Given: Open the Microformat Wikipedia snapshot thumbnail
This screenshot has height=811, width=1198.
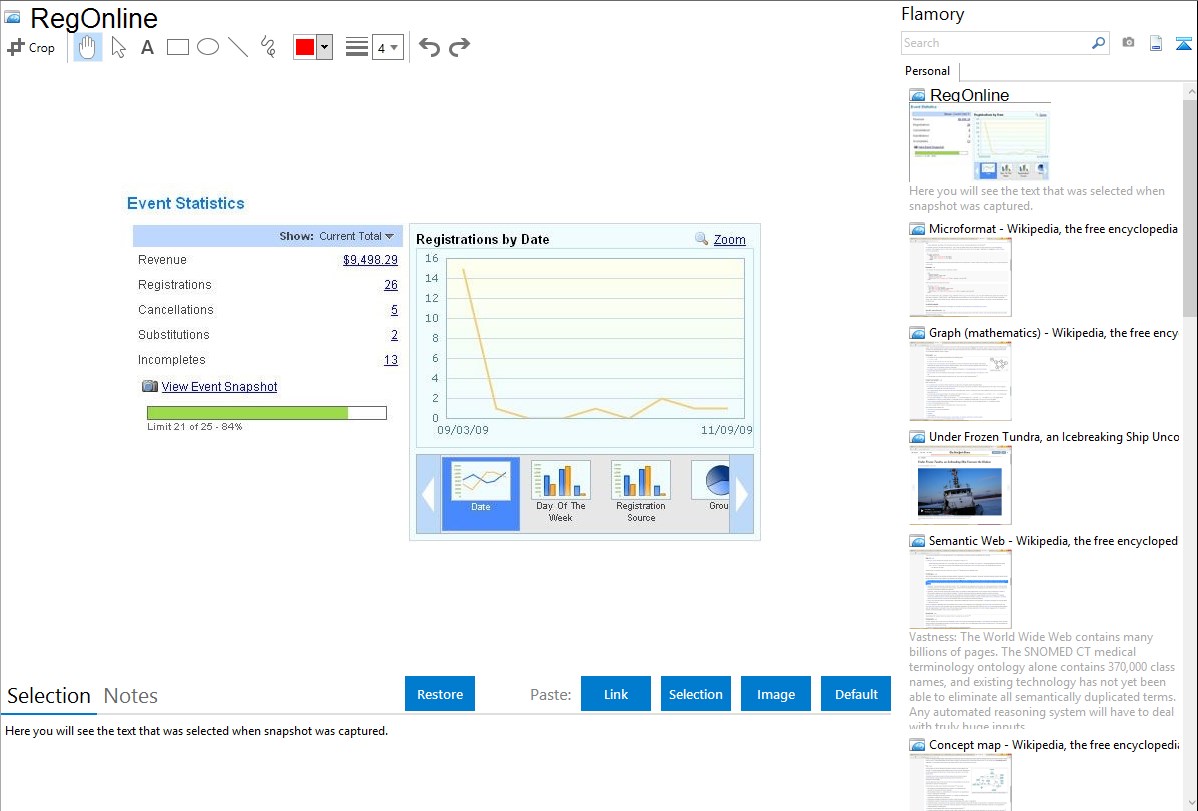Looking at the screenshot, I should point(960,277).
